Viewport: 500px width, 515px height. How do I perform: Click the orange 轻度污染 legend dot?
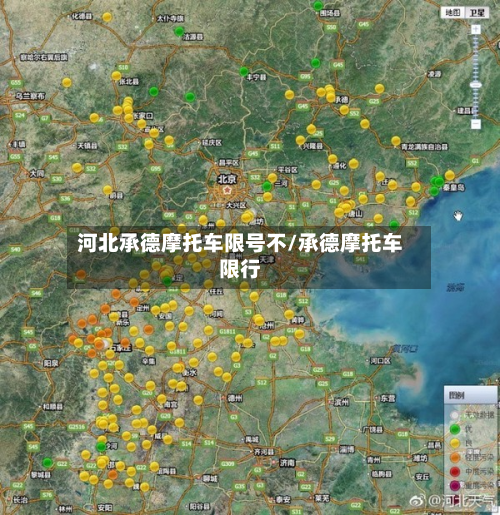[455, 458]
